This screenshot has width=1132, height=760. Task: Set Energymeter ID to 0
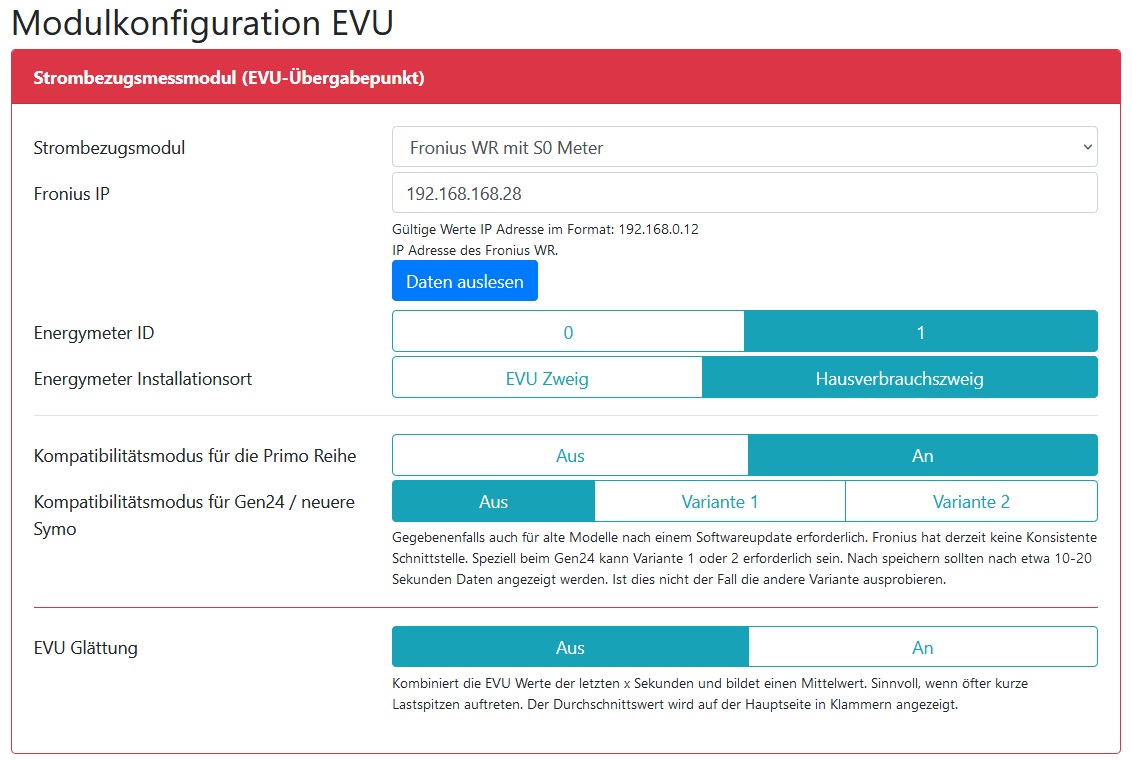pyautogui.click(x=568, y=332)
